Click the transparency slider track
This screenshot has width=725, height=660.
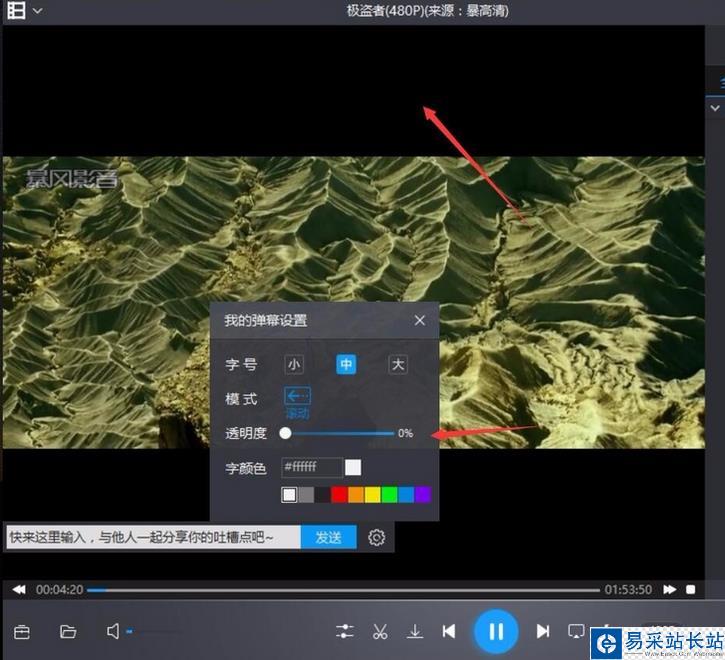click(x=340, y=433)
